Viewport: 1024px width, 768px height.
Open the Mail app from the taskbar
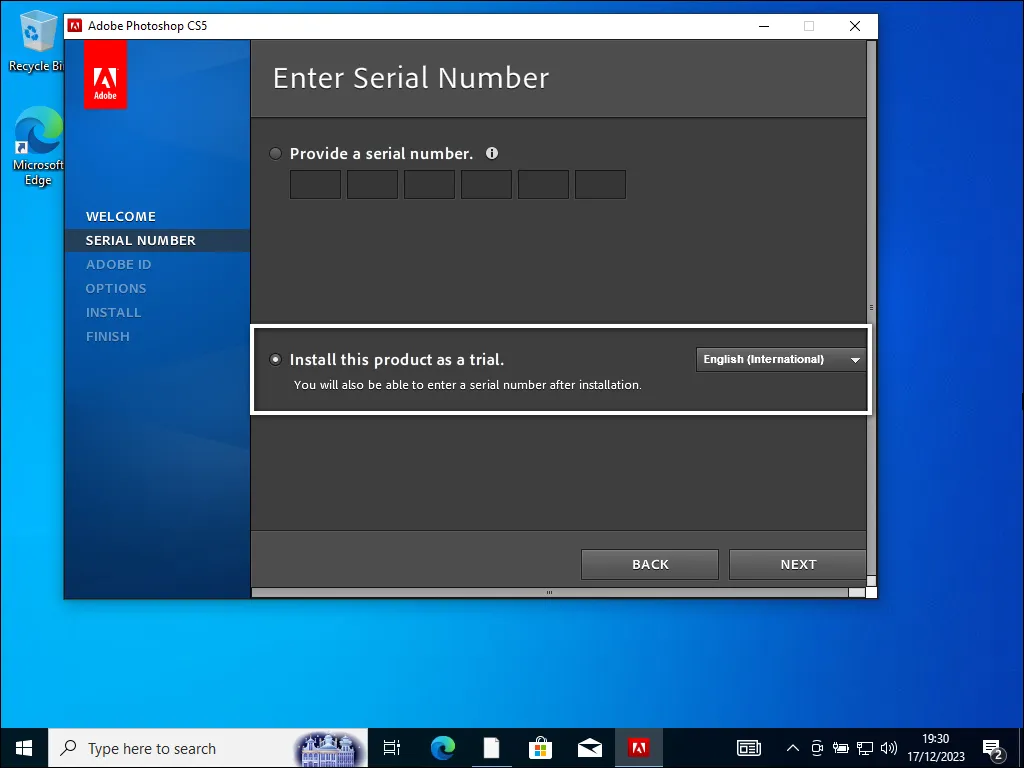coord(589,747)
